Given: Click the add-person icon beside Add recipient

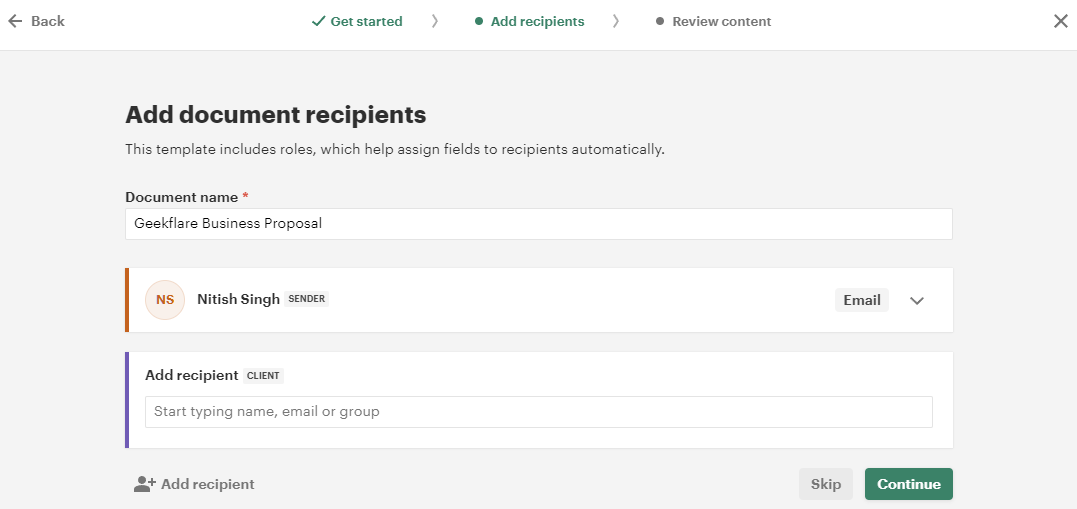Looking at the screenshot, I should [x=145, y=484].
